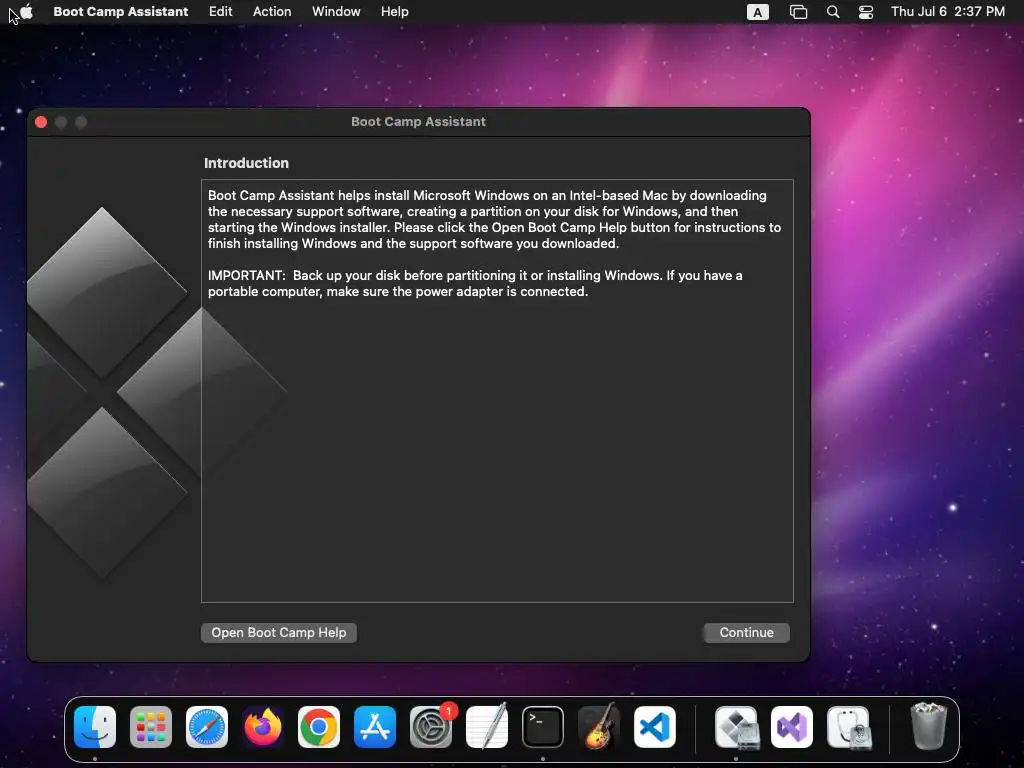1024x768 pixels.
Task: Open the Boot Camp Assistant app menu
Action: click(121, 11)
